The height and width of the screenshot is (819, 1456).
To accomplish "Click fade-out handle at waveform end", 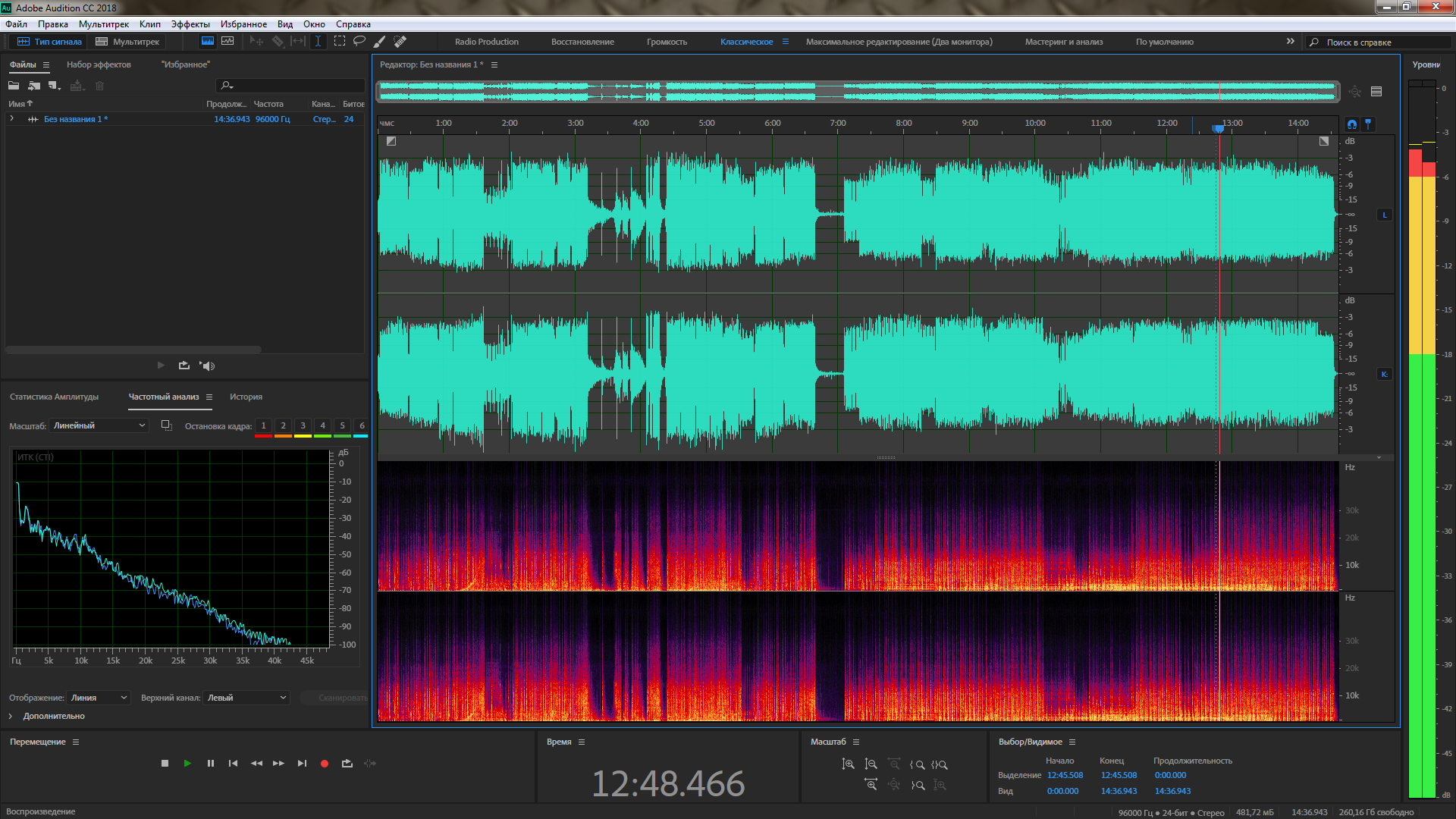I will coord(1324,141).
